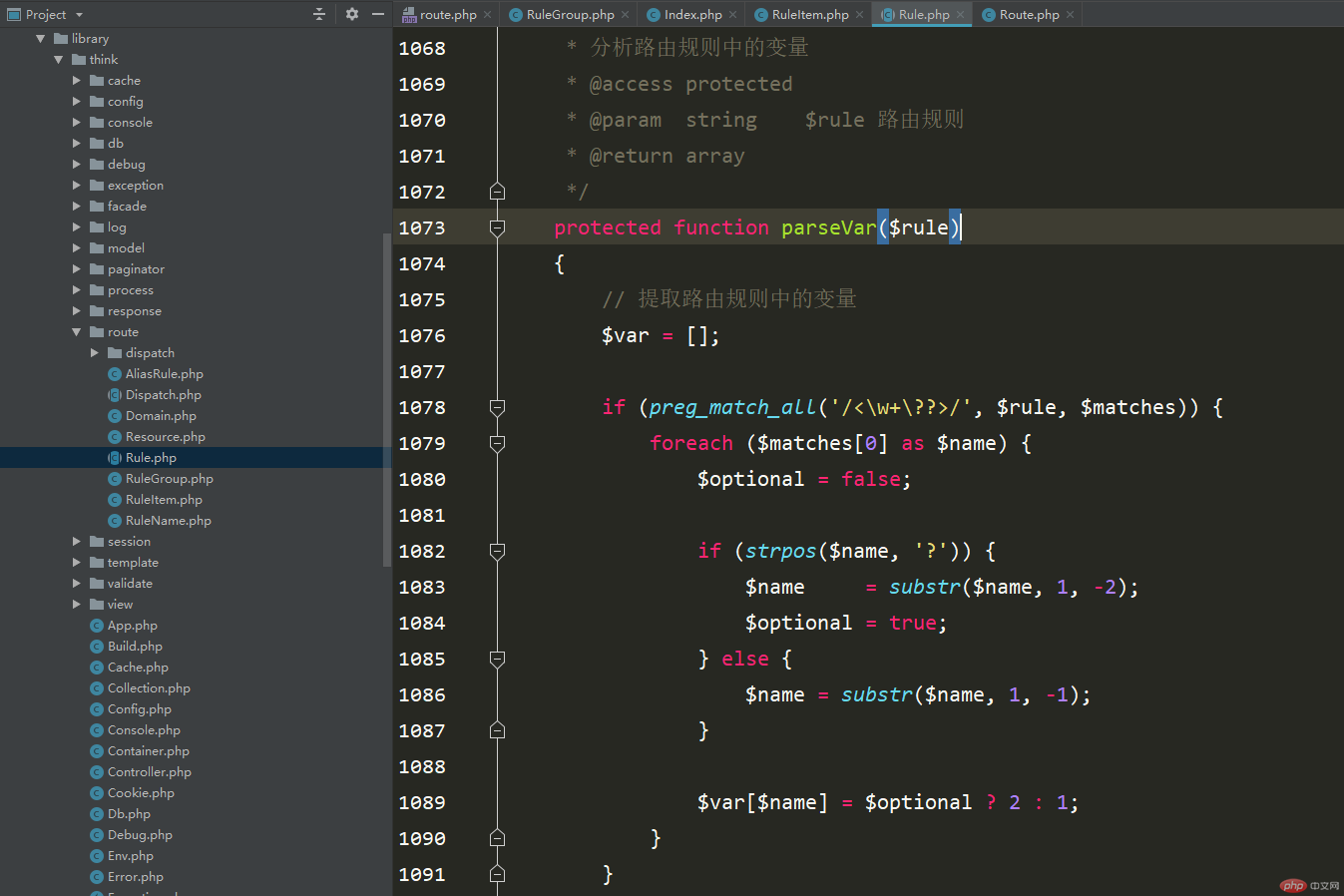Click the facade folder icon
This screenshot has height=896, width=1344.
(x=97, y=207)
